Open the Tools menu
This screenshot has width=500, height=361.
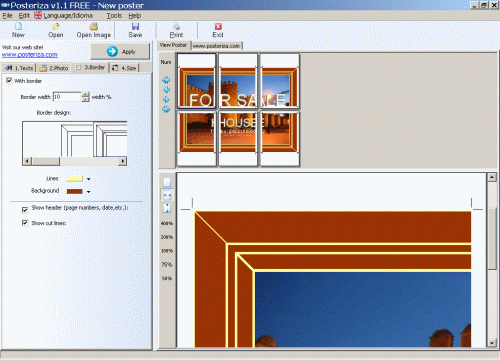[x=114, y=16]
